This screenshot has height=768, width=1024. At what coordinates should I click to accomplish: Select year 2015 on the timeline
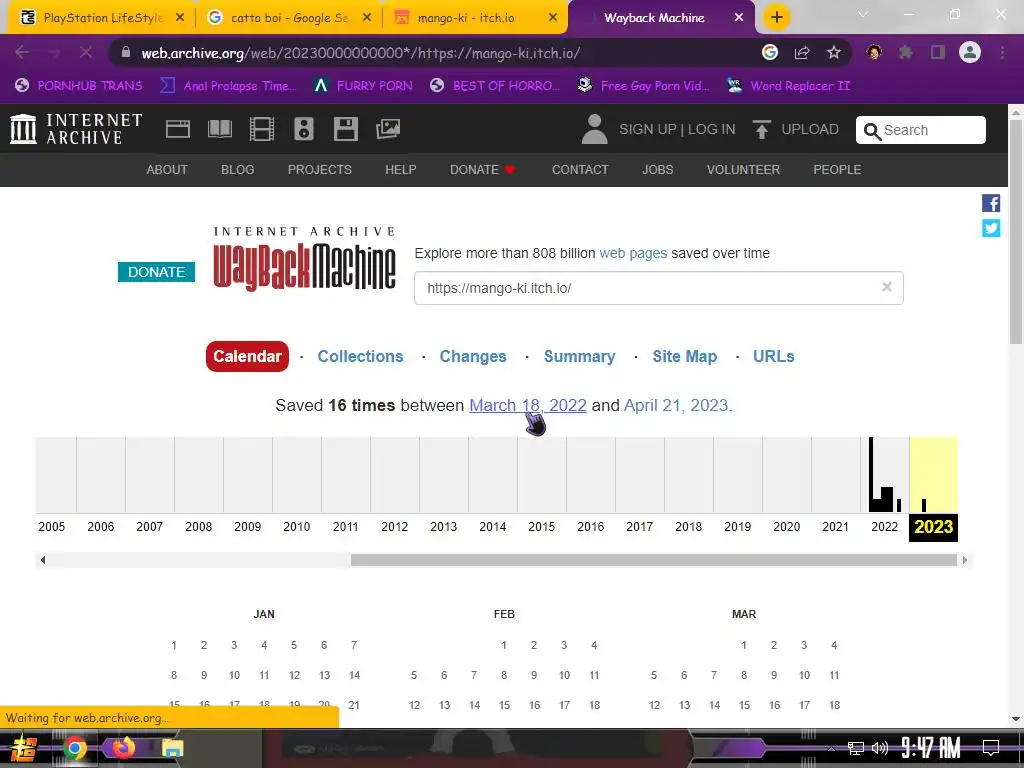[x=541, y=526]
